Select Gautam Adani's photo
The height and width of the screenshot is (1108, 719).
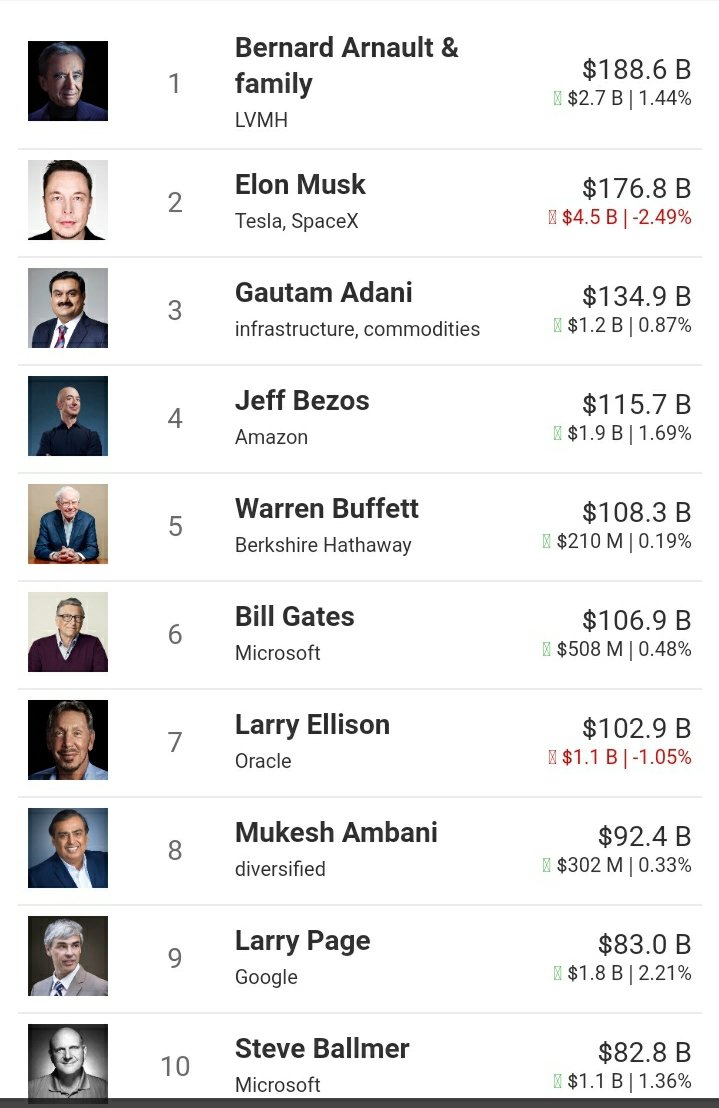[x=68, y=308]
